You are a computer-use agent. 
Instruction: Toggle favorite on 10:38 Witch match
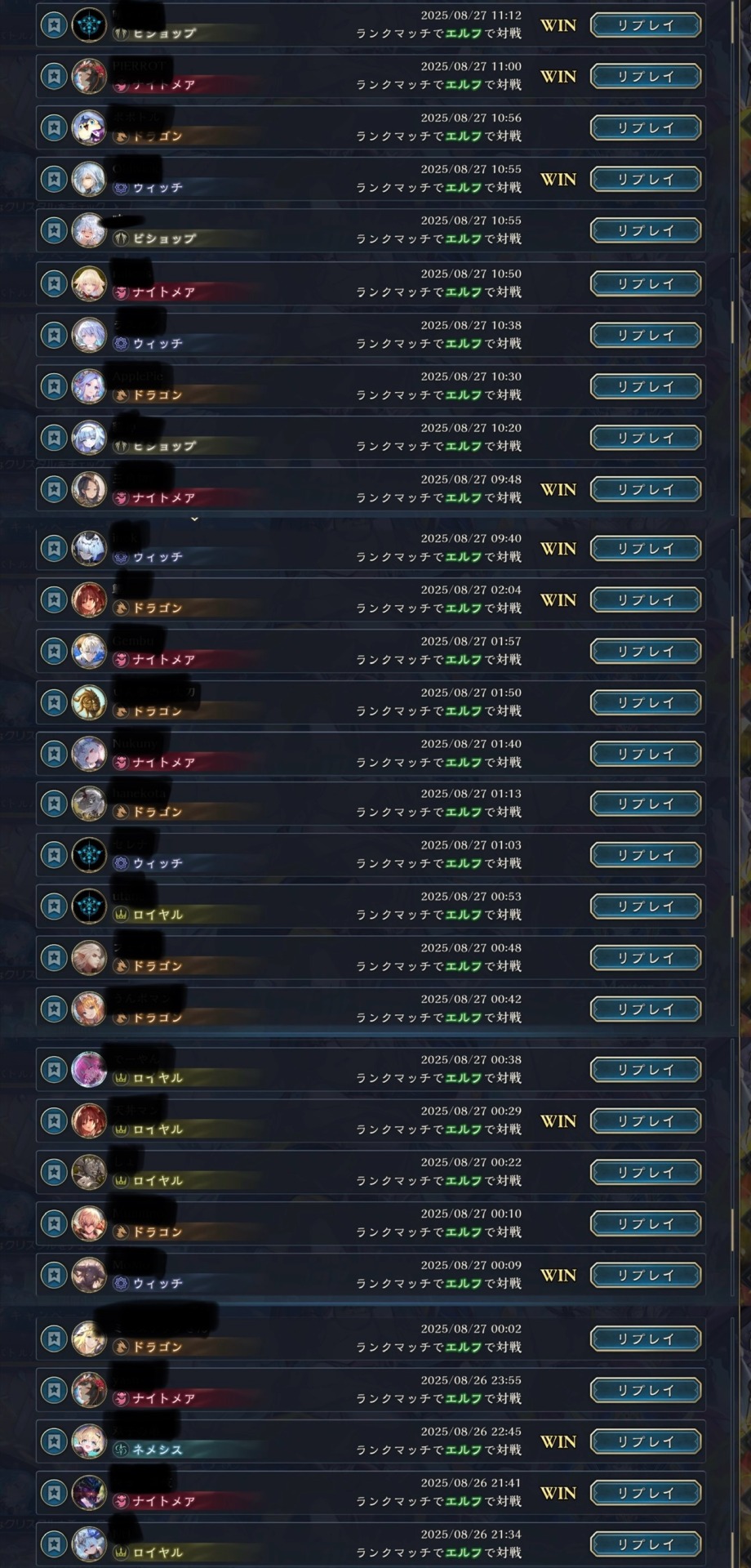pyautogui.click(x=54, y=336)
